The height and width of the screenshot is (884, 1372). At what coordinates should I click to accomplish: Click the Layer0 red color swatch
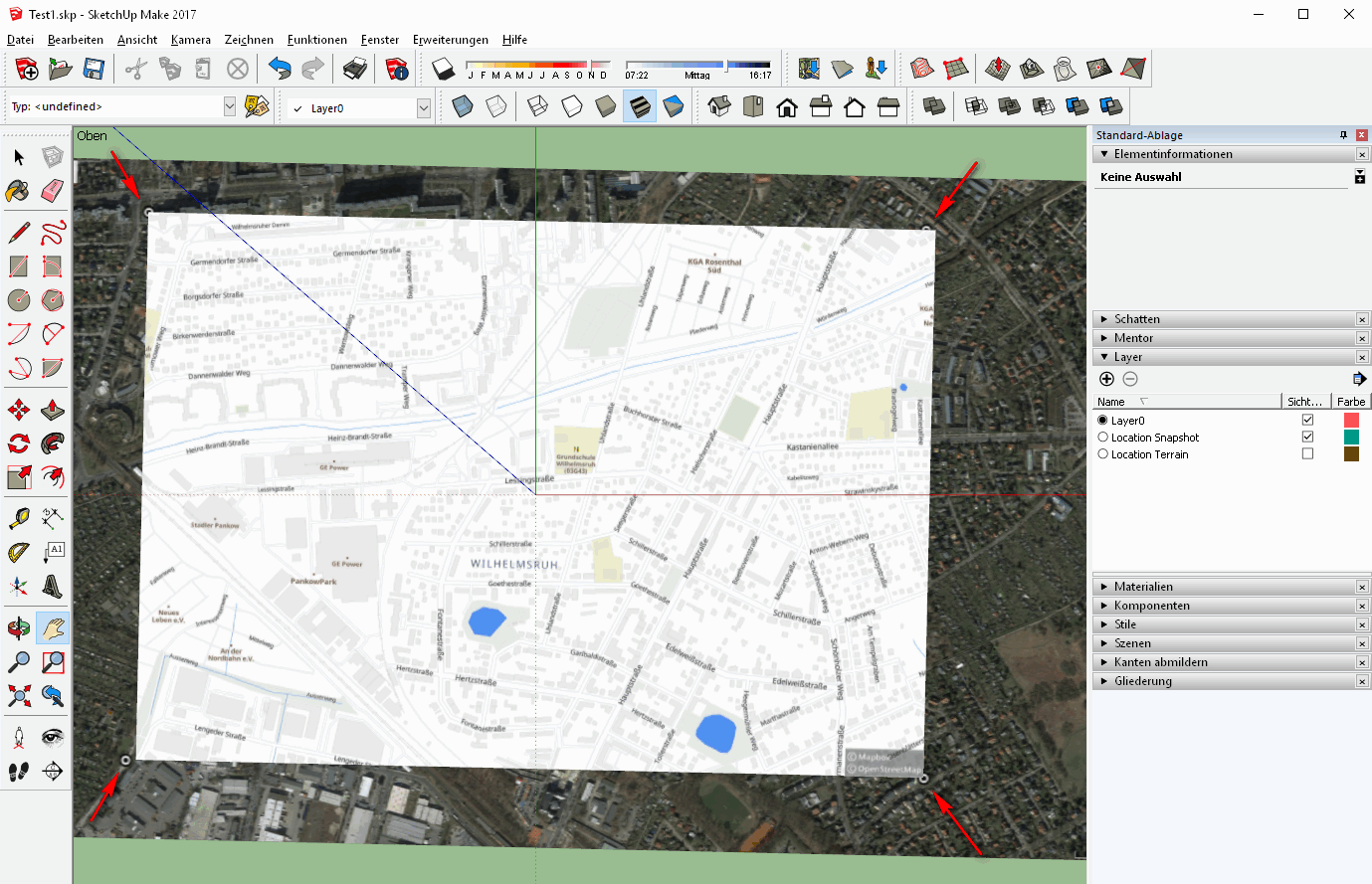coord(1351,421)
